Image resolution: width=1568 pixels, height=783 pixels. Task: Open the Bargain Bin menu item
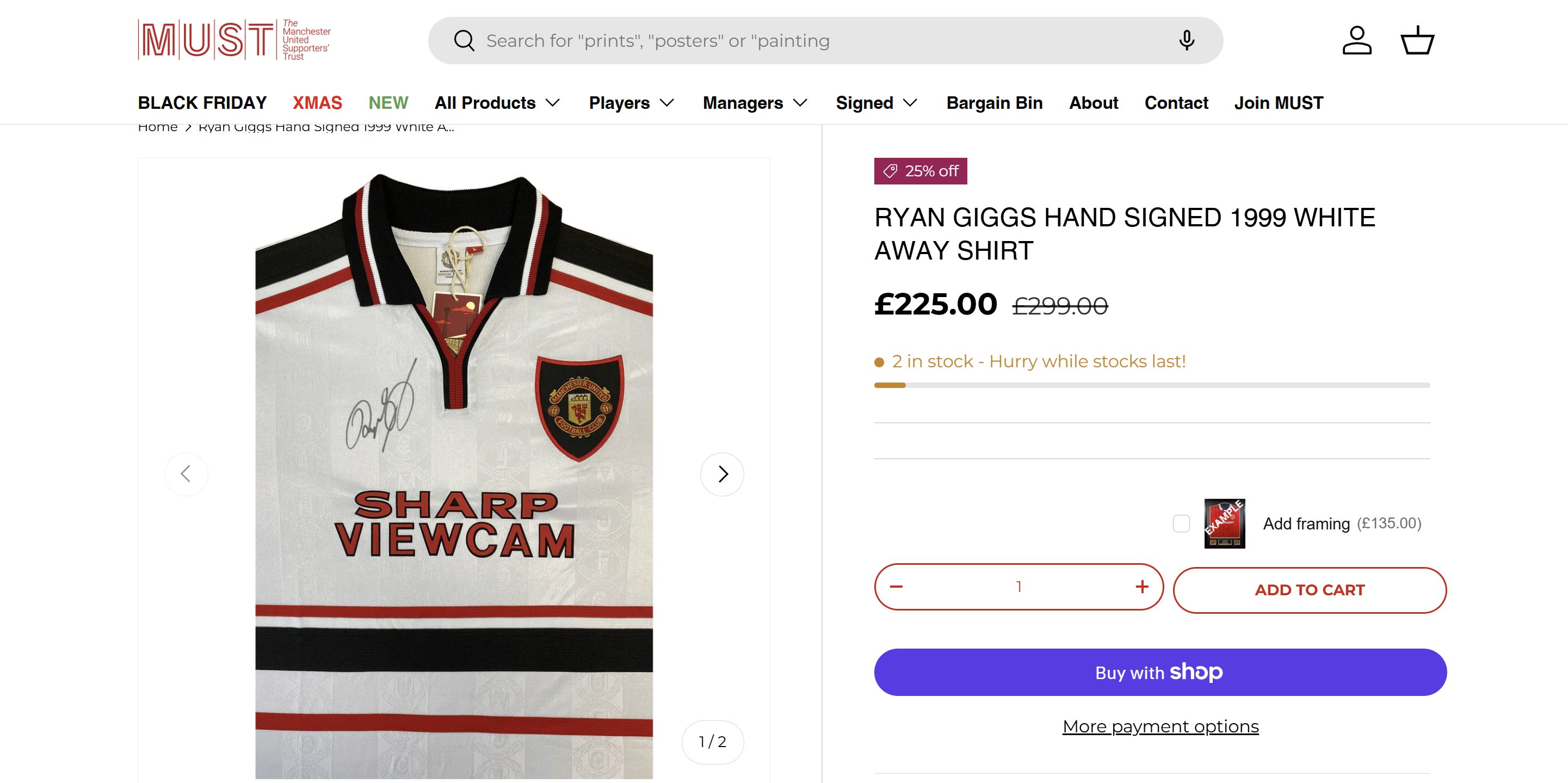pyautogui.click(x=994, y=103)
